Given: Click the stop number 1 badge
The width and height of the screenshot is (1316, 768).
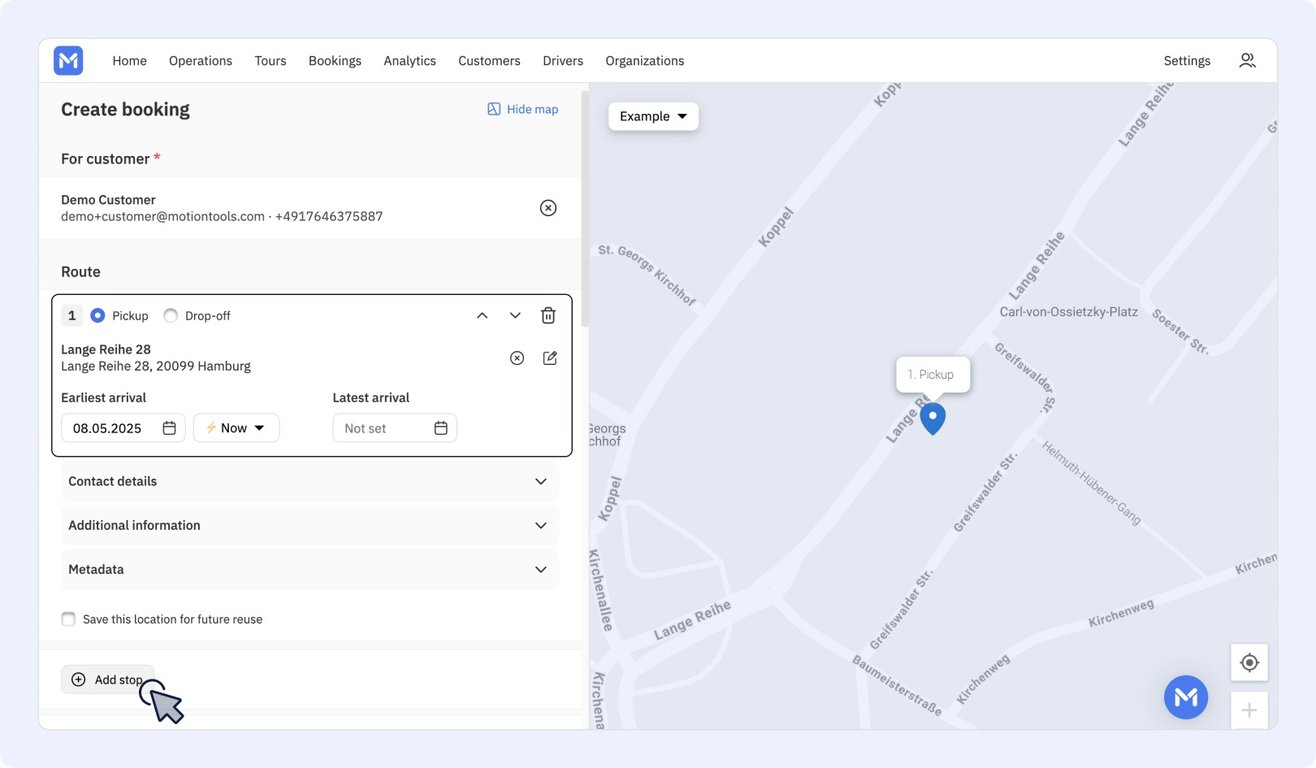Looking at the screenshot, I should click(72, 316).
